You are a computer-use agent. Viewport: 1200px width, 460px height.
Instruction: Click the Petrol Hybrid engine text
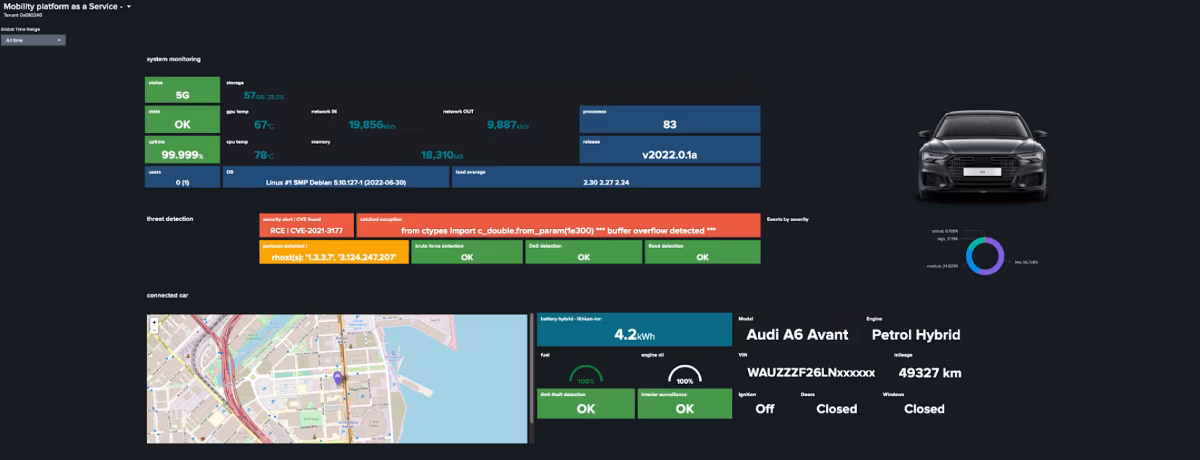pyautogui.click(x=916, y=335)
